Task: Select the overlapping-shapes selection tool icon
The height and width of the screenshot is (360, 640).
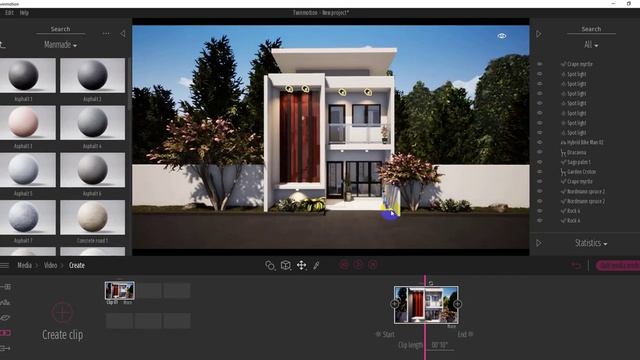Action: click(270, 265)
